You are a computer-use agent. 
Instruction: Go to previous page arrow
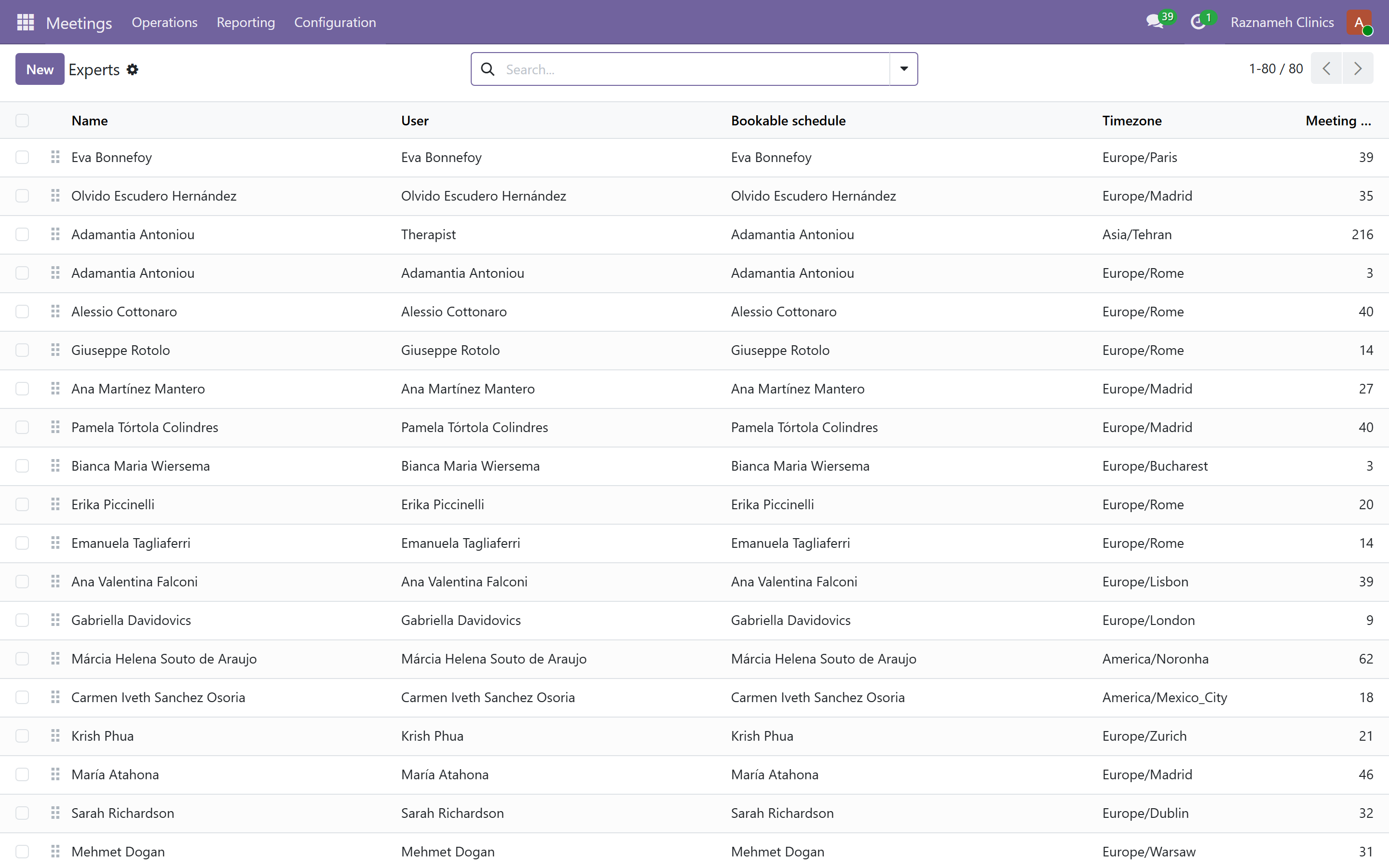pos(1326,68)
